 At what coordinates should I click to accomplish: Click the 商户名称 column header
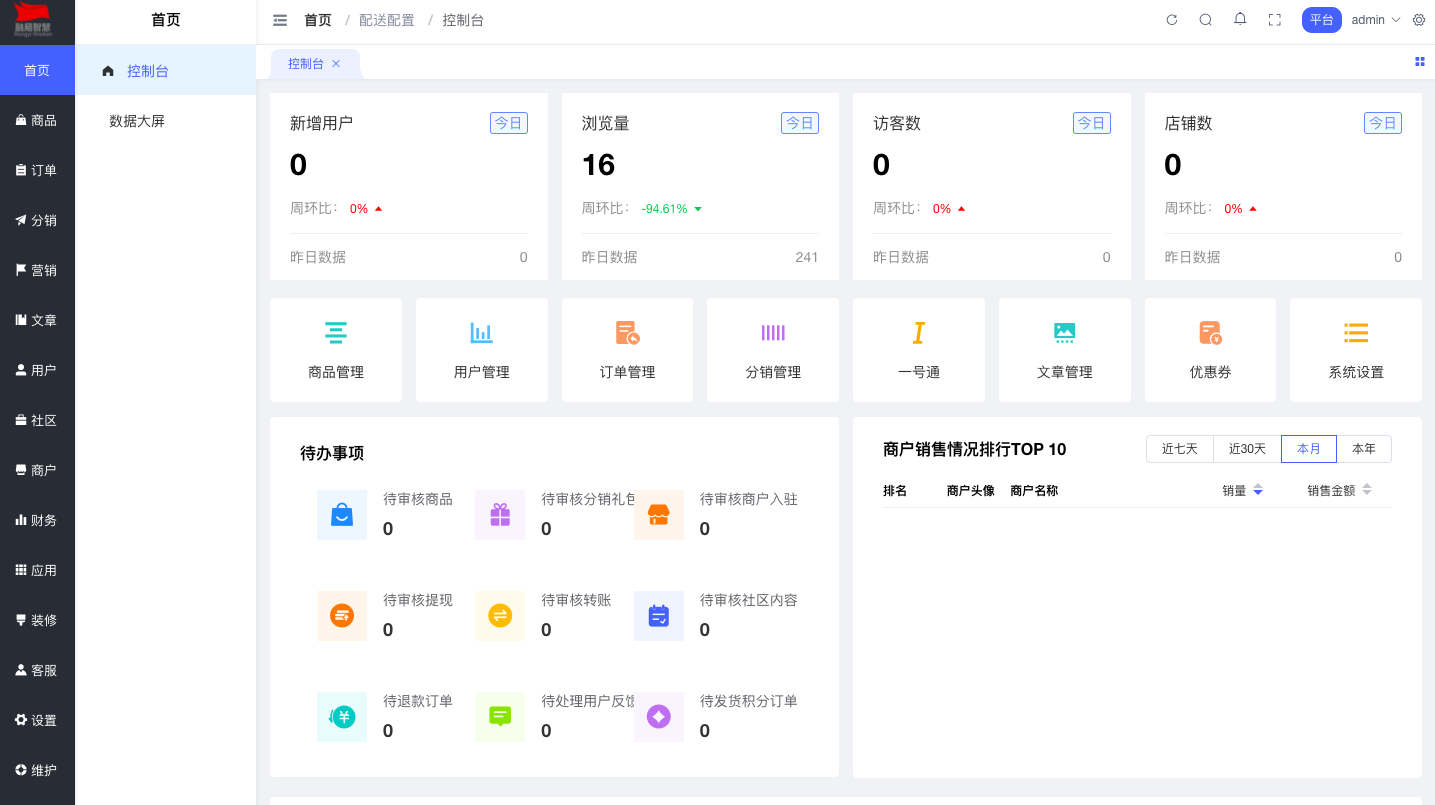tap(1034, 491)
